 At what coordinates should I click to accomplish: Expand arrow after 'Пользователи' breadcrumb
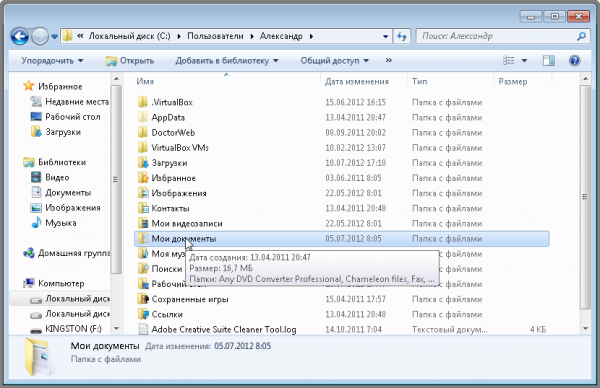(x=252, y=36)
